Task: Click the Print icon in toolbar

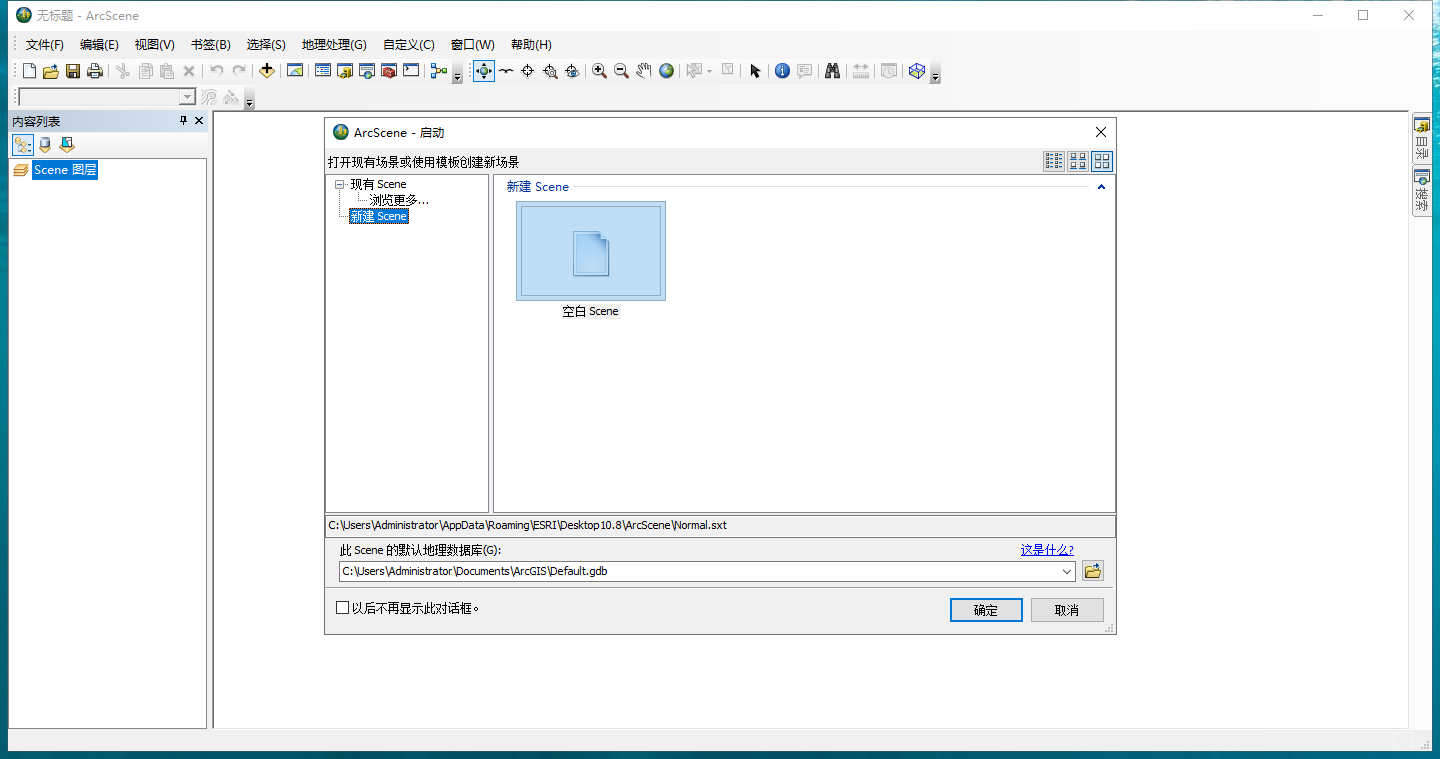Action: click(95, 71)
